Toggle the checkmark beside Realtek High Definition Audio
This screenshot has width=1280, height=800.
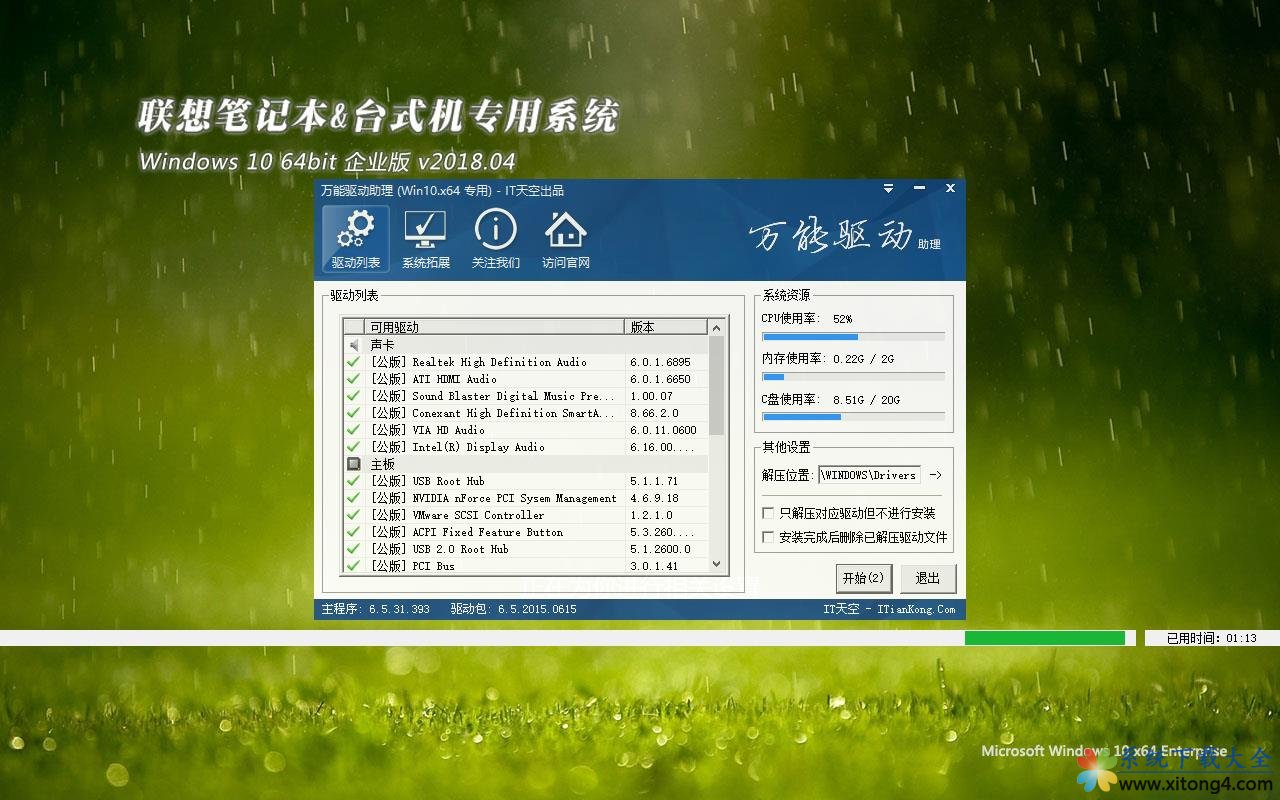click(353, 361)
